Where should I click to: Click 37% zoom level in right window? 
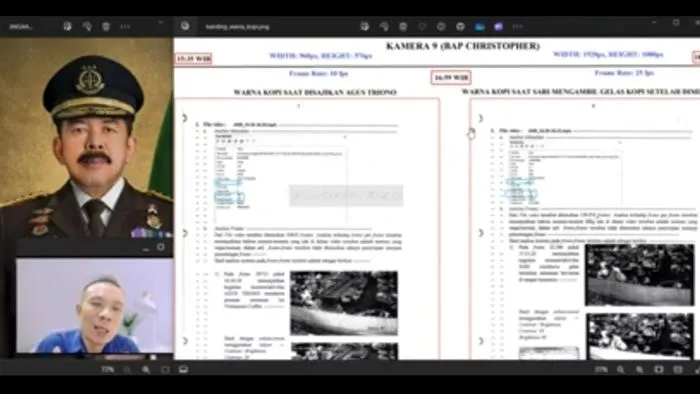pos(601,369)
